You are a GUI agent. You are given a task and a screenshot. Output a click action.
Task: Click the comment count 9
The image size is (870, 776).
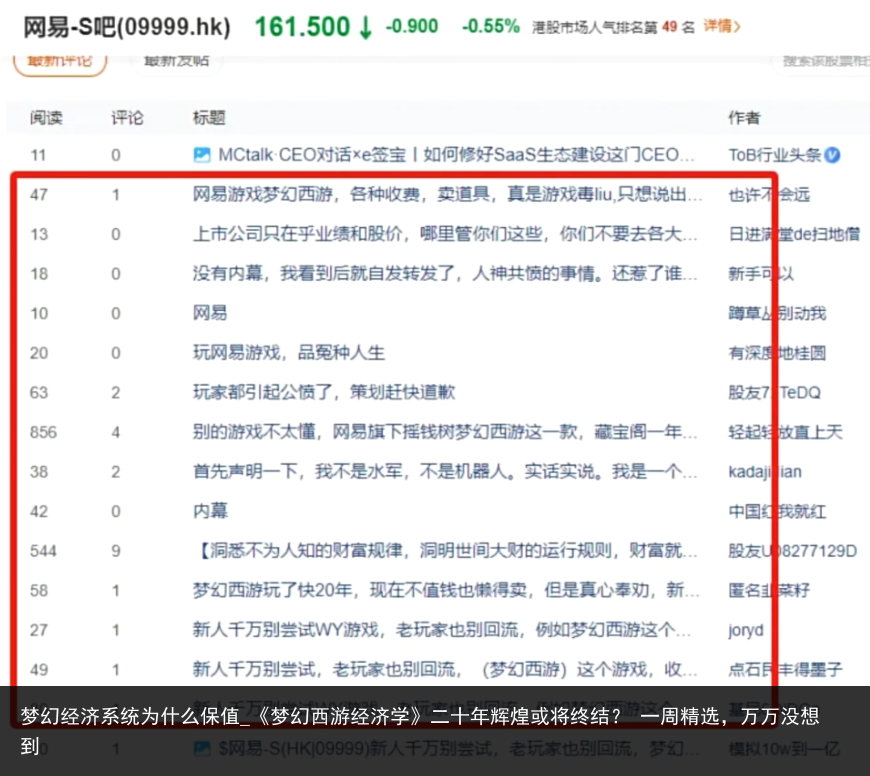tap(115, 551)
